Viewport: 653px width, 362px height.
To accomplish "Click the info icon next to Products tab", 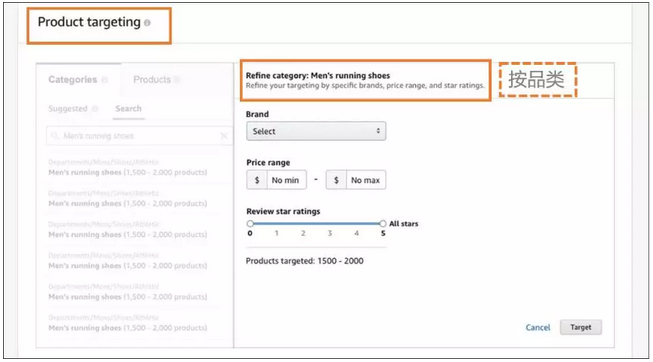I will pos(177,80).
